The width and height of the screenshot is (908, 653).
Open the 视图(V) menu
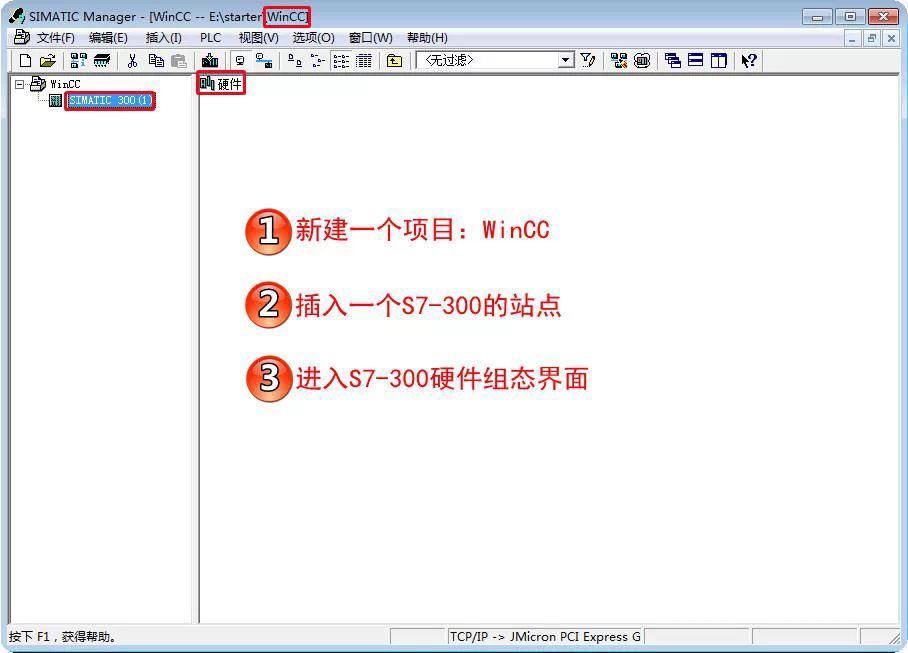pyautogui.click(x=258, y=38)
